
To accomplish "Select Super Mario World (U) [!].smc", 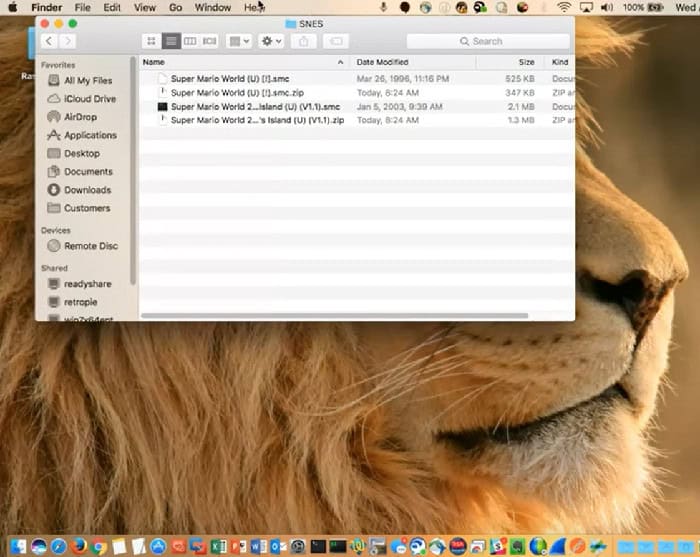I will click(230, 79).
